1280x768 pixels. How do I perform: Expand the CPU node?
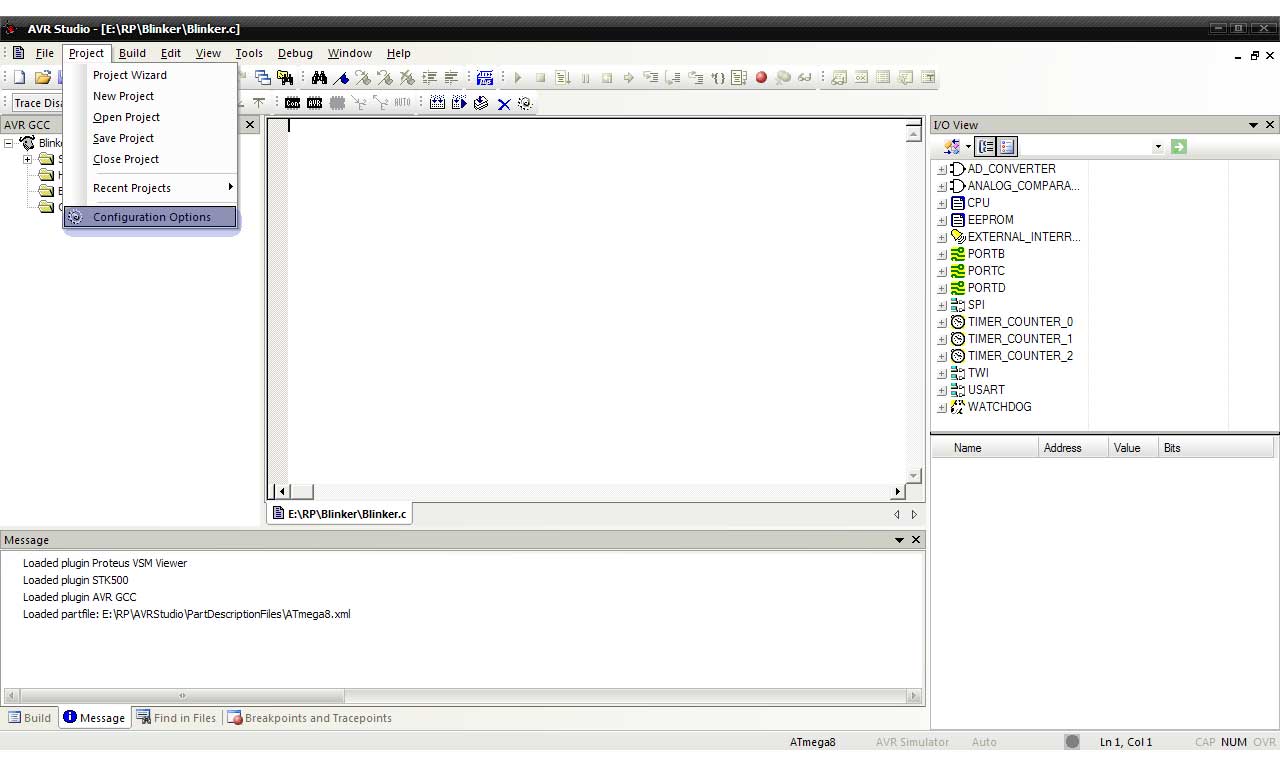(942, 204)
